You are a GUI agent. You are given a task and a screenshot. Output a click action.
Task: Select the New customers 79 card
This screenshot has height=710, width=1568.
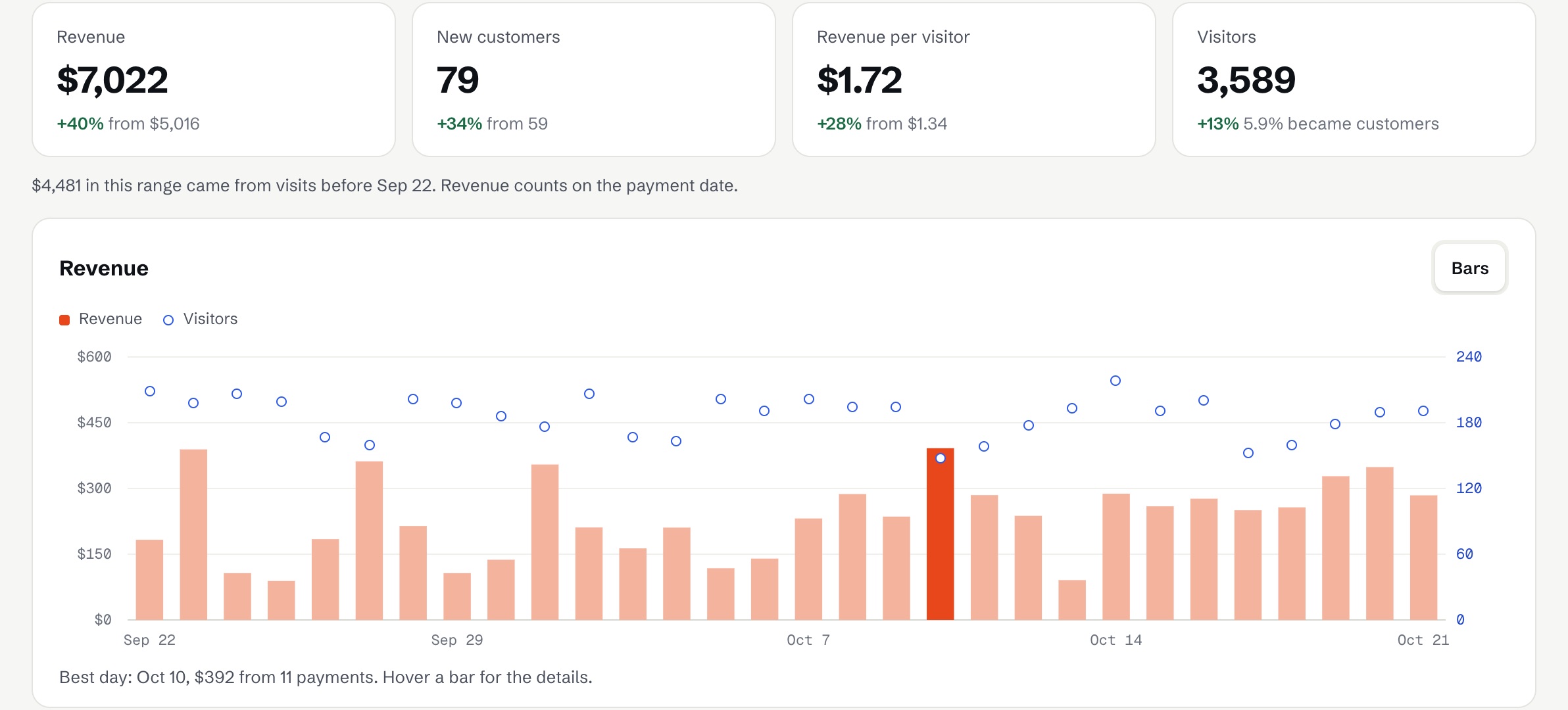pyautogui.click(x=594, y=80)
